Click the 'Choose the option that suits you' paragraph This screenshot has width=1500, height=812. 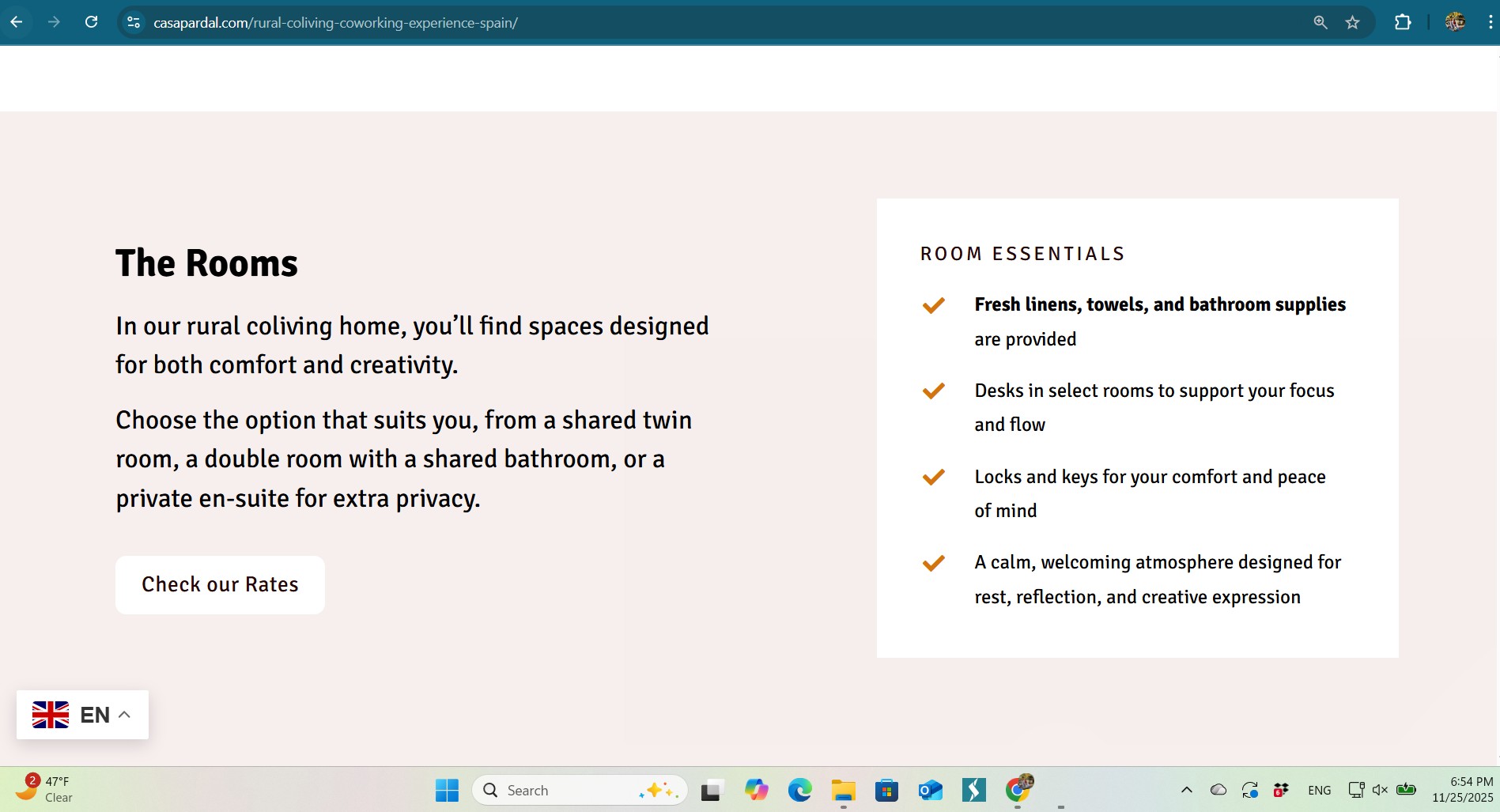coord(403,459)
